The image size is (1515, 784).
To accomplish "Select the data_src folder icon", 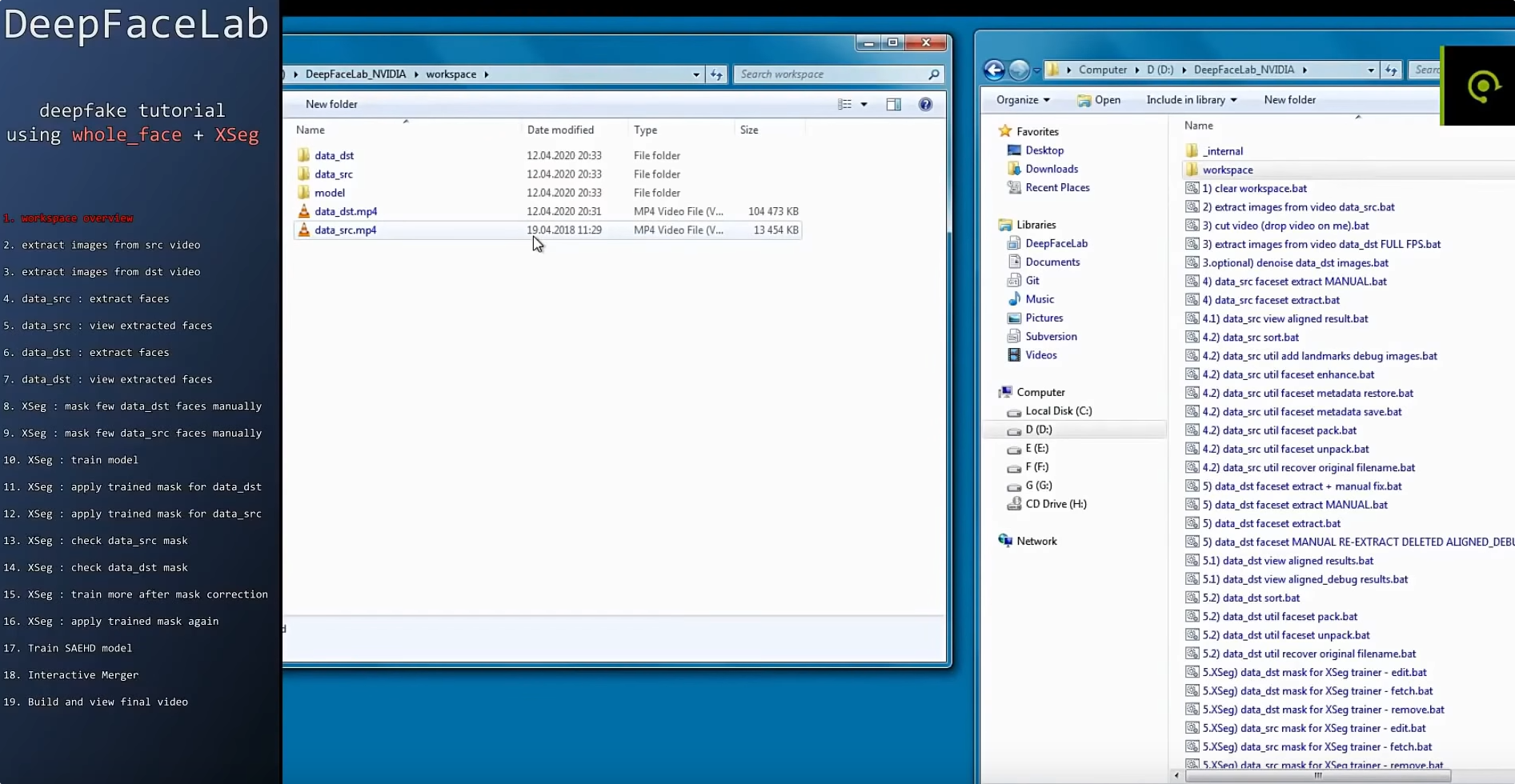I will pyautogui.click(x=304, y=174).
